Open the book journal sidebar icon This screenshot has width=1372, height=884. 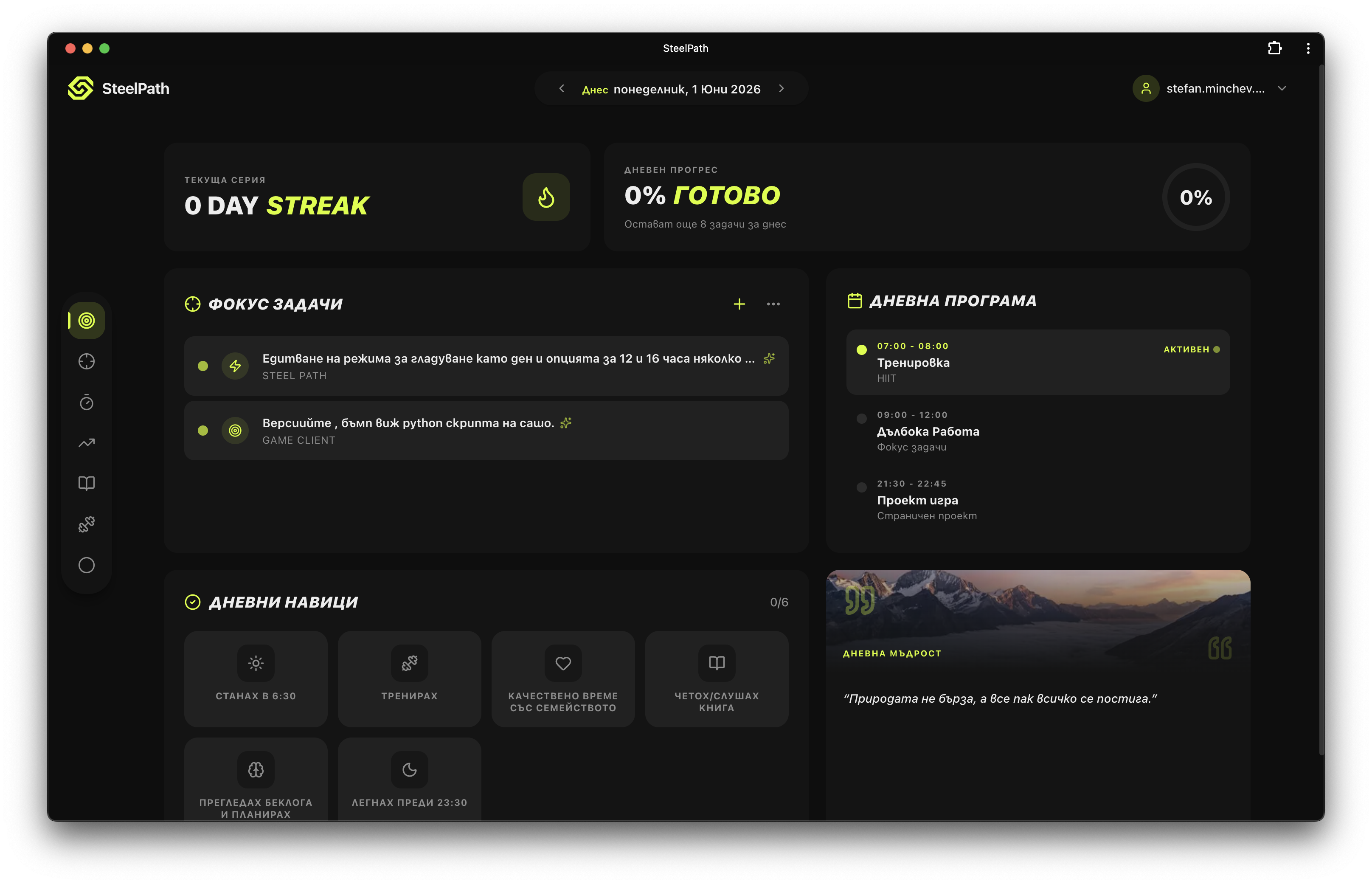87,483
